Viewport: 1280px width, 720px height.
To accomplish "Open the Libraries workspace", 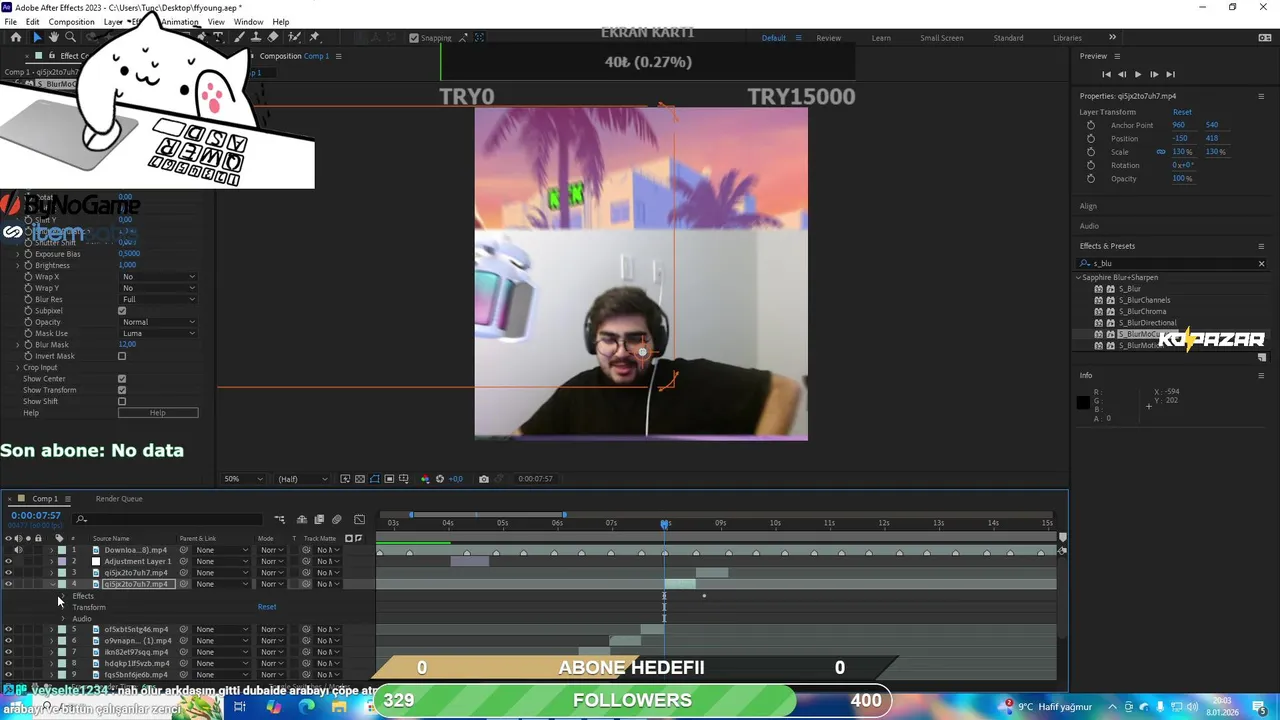I will click(1067, 38).
